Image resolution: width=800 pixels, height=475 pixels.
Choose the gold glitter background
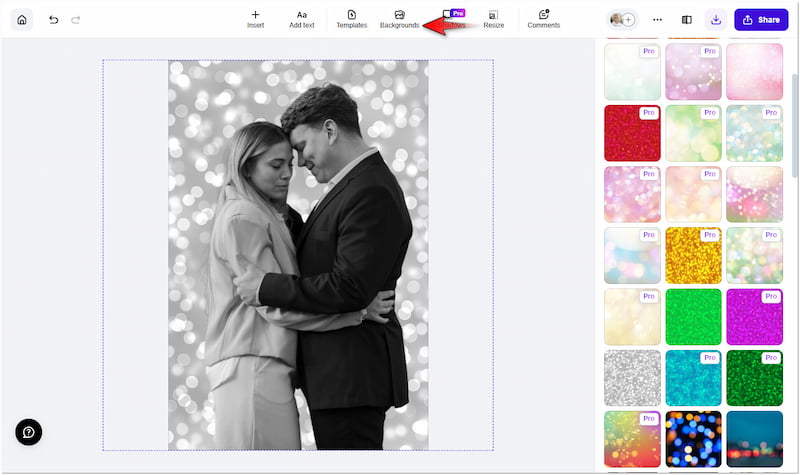point(693,255)
